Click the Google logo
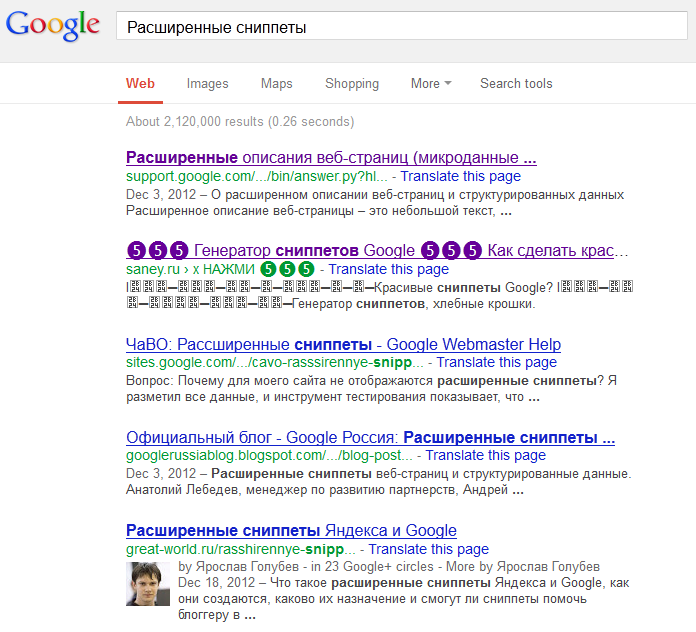The width and height of the screenshot is (696, 632). [52, 25]
